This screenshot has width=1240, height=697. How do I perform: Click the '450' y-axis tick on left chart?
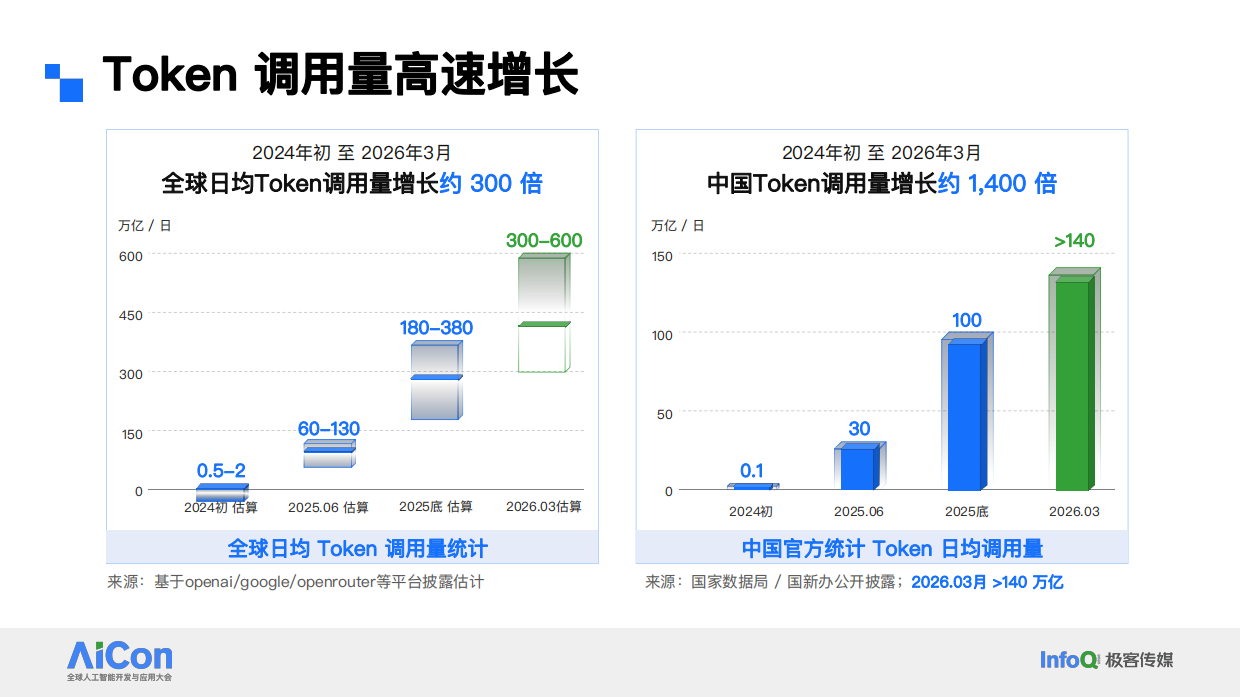pos(132,315)
